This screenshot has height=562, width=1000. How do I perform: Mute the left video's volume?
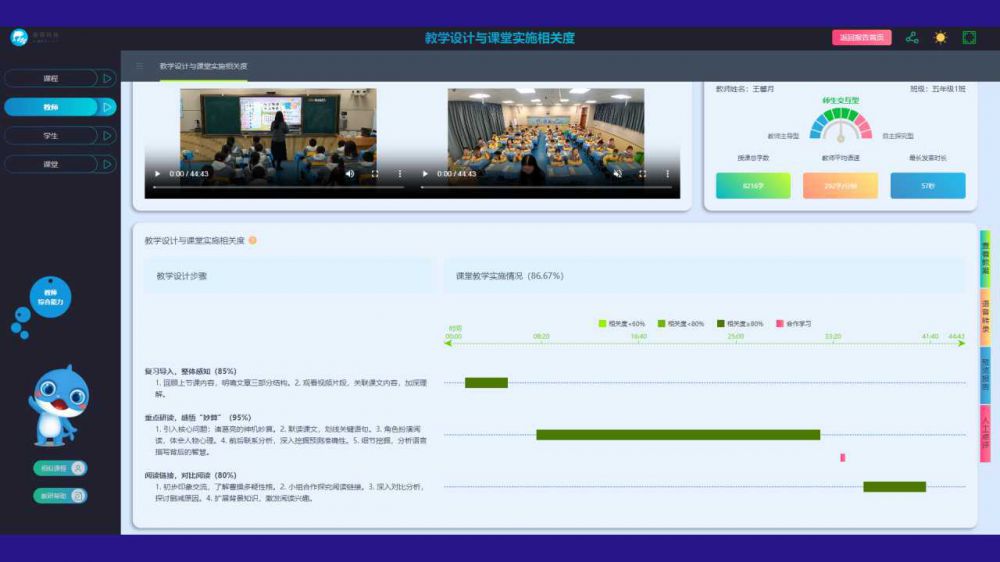pos(349,174)
